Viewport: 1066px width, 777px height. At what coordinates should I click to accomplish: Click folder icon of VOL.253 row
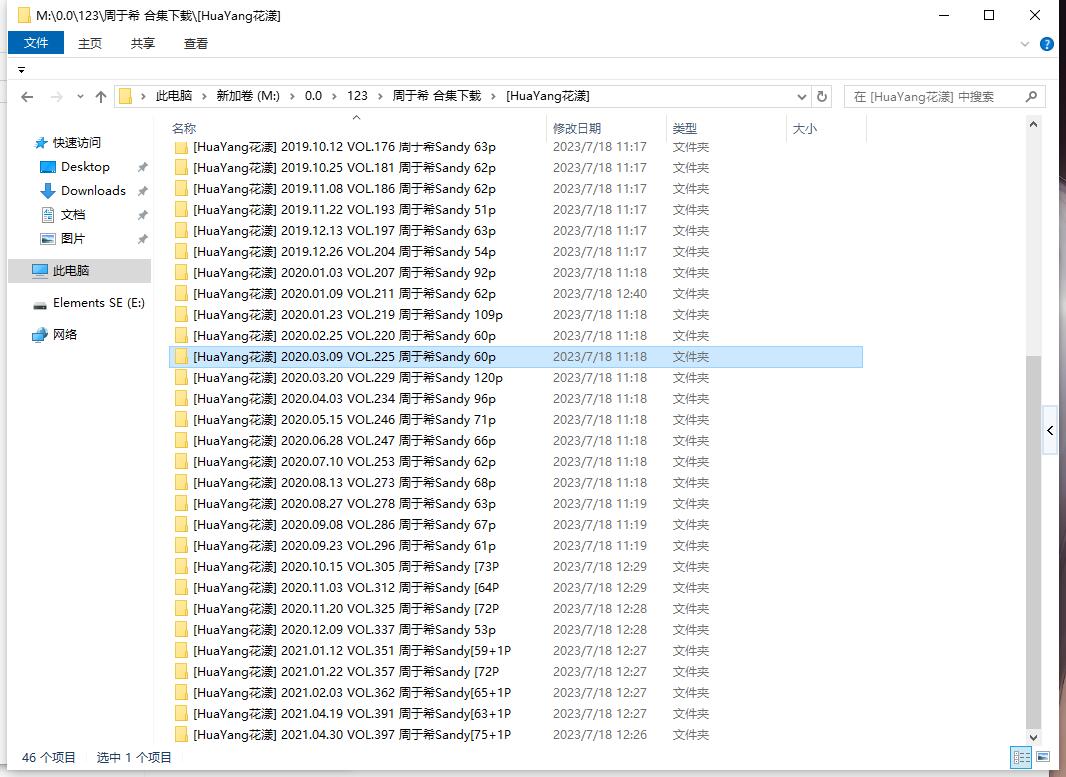[181, 462]
